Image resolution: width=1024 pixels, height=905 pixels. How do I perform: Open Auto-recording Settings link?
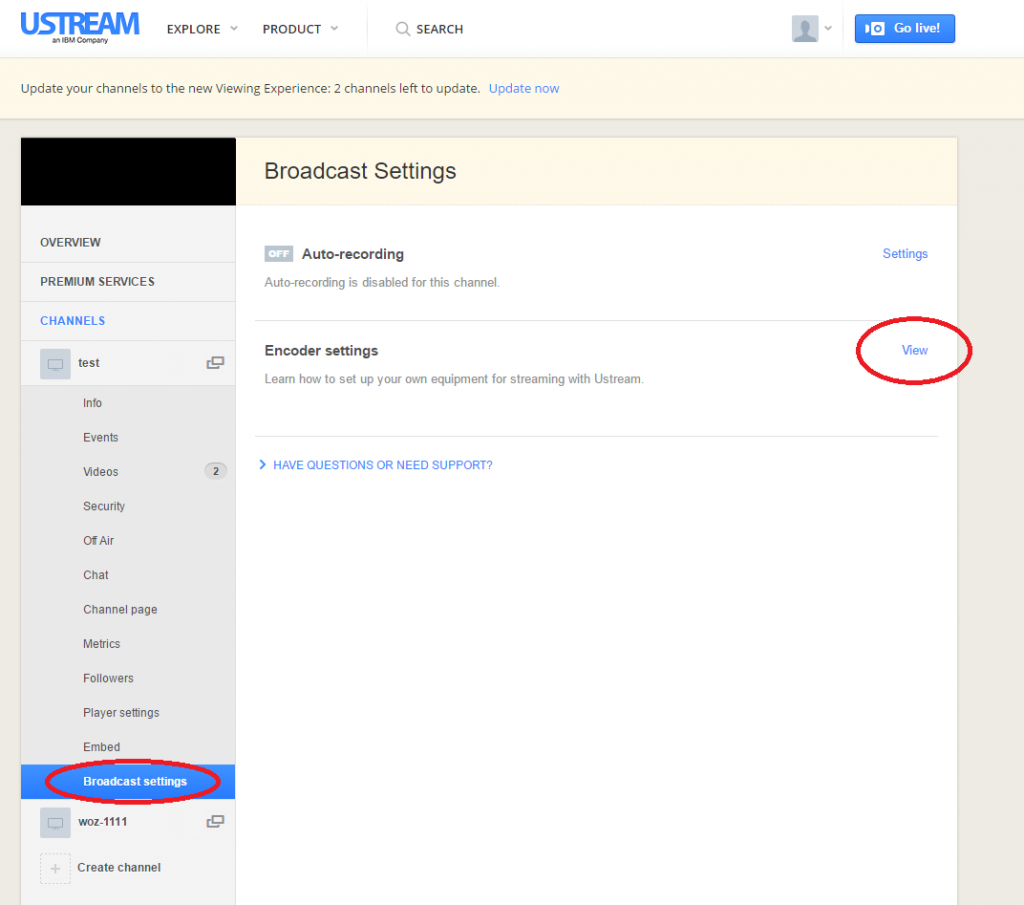tap(905, 253)
